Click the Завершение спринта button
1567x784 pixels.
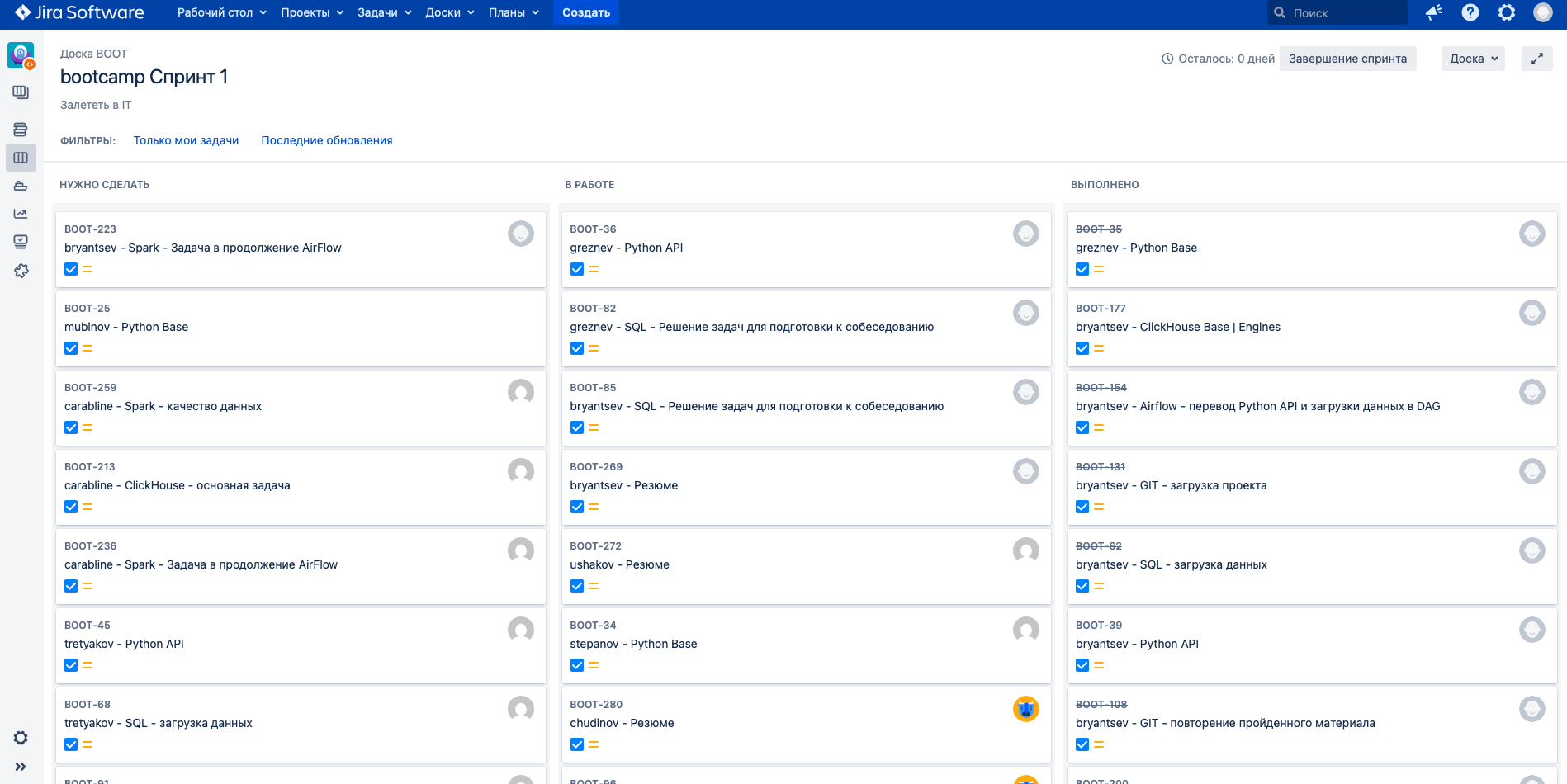1347,59
